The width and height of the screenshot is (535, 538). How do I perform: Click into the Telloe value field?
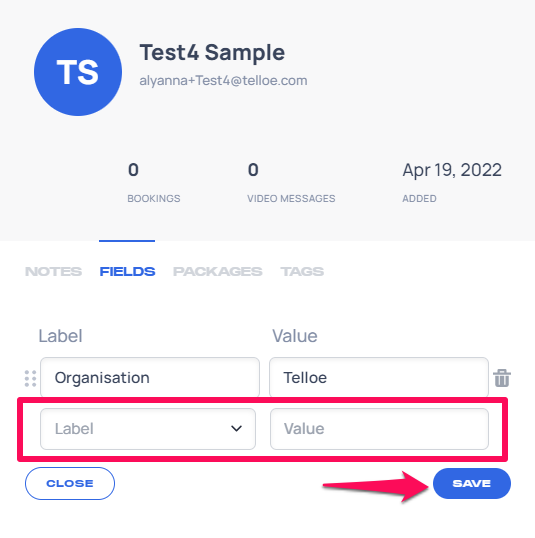pyautogui.click(x=379, y=377)
